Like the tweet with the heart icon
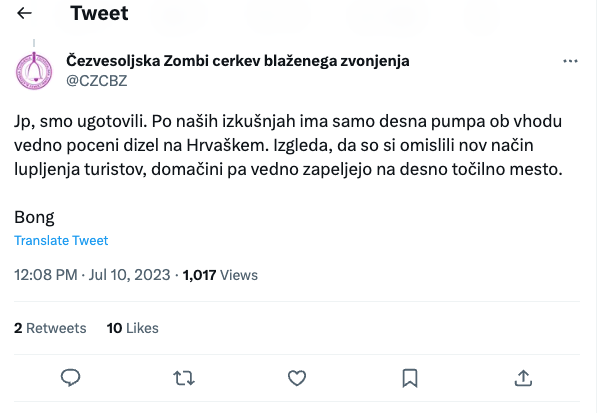The width and height of the screenshot is (608, 413). click(296, 377)
